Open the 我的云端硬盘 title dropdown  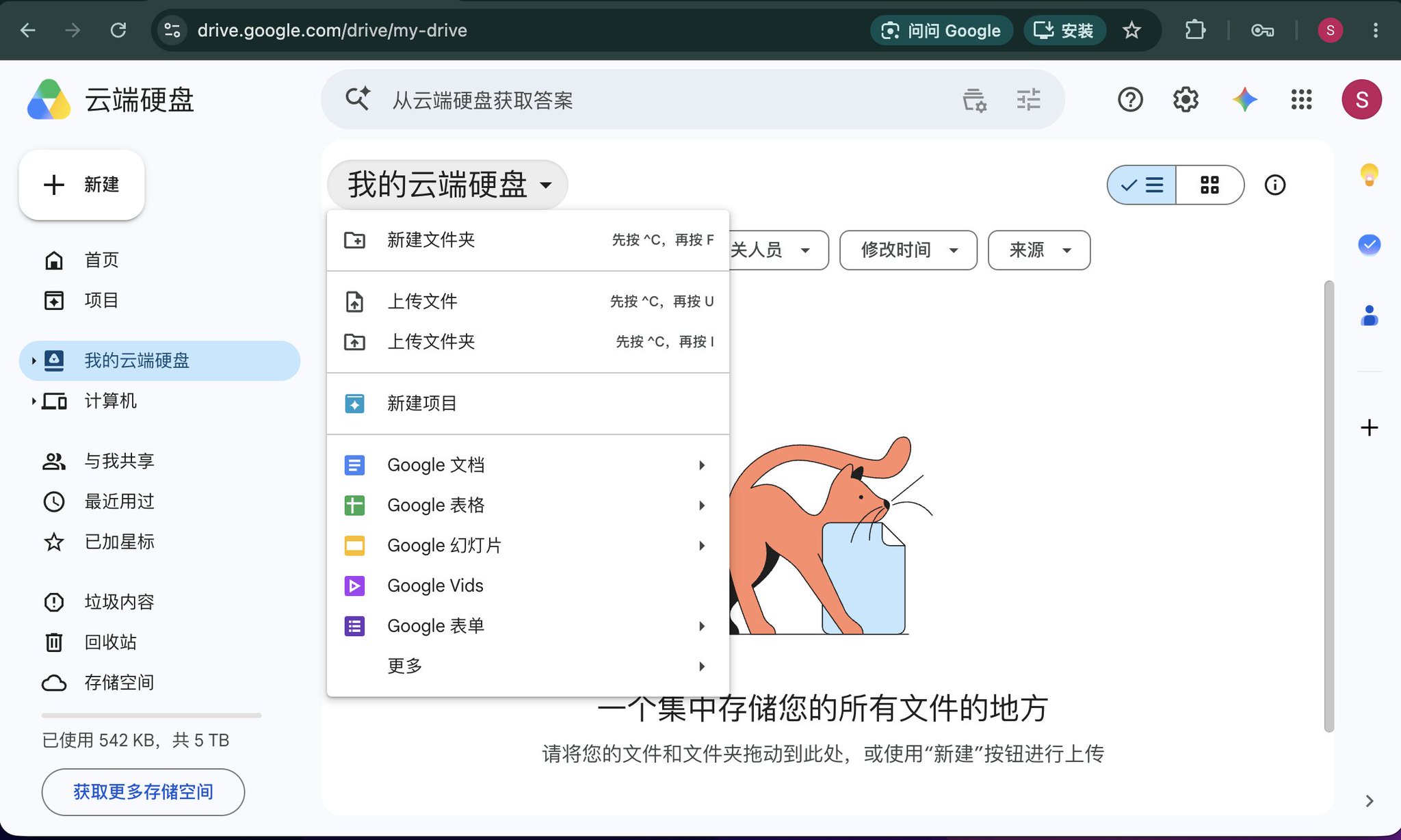tap(448, 185)
